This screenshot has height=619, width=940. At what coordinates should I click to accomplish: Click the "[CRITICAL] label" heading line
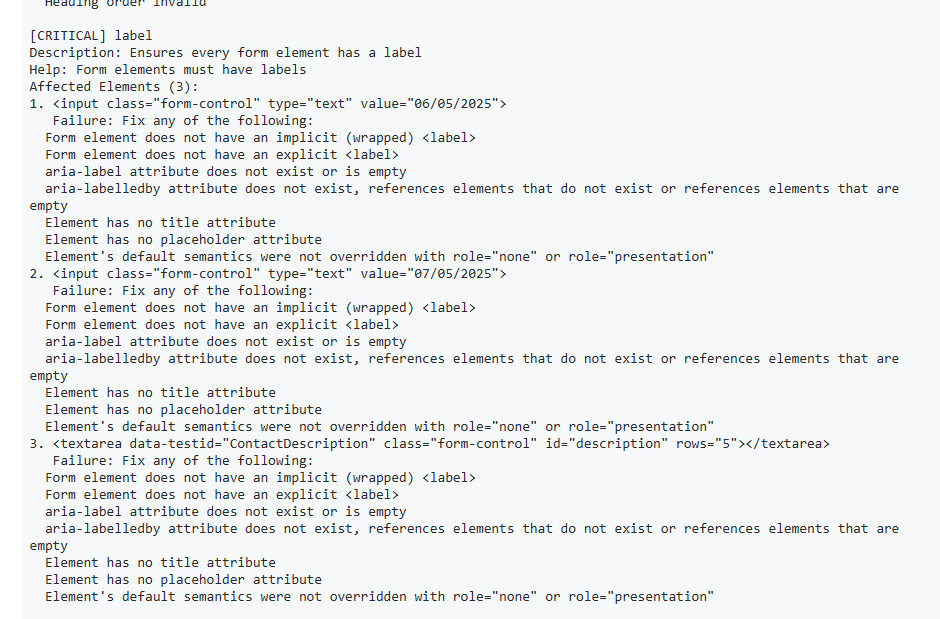[91, 35]
